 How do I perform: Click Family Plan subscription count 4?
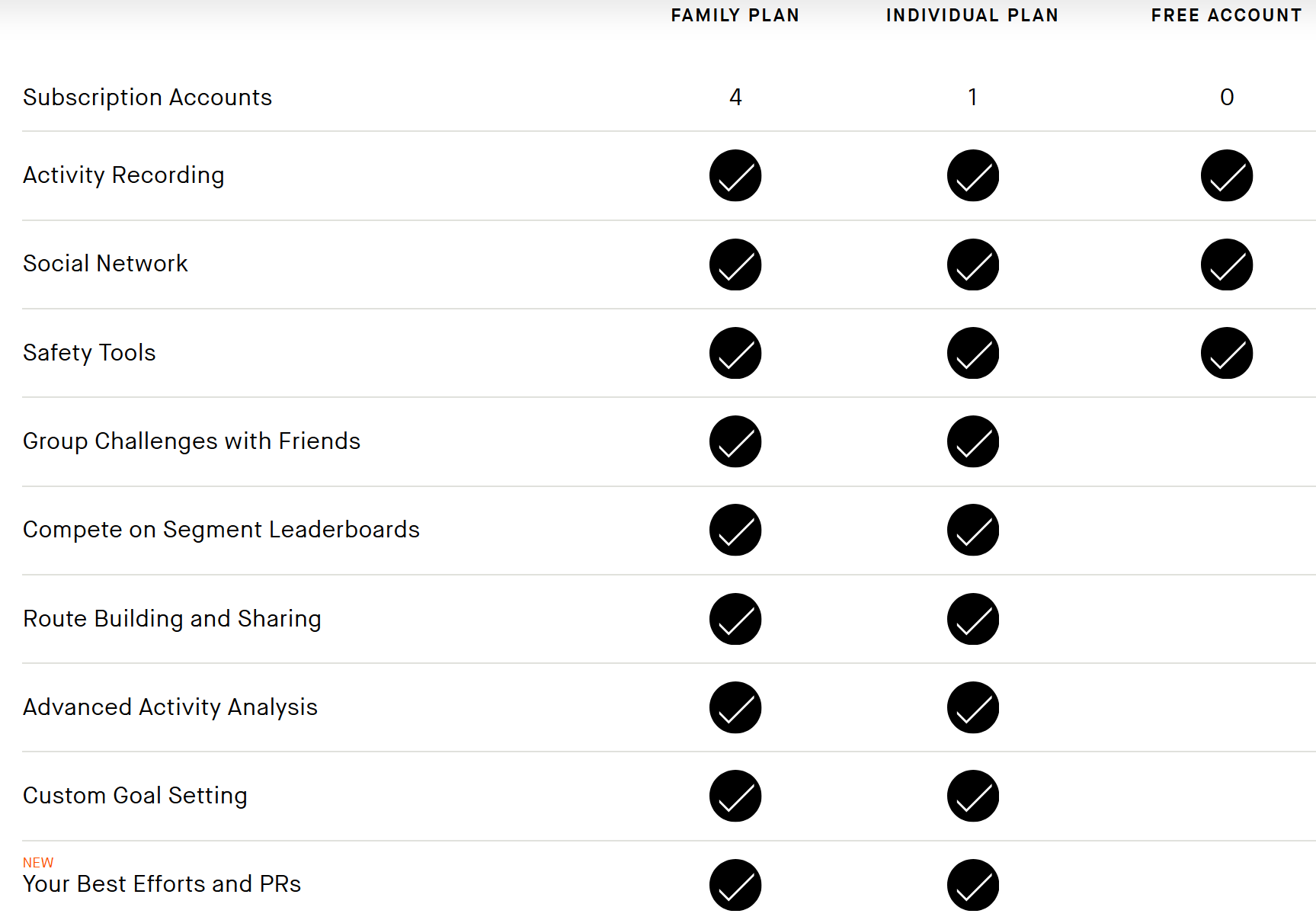tap(735, 98)
